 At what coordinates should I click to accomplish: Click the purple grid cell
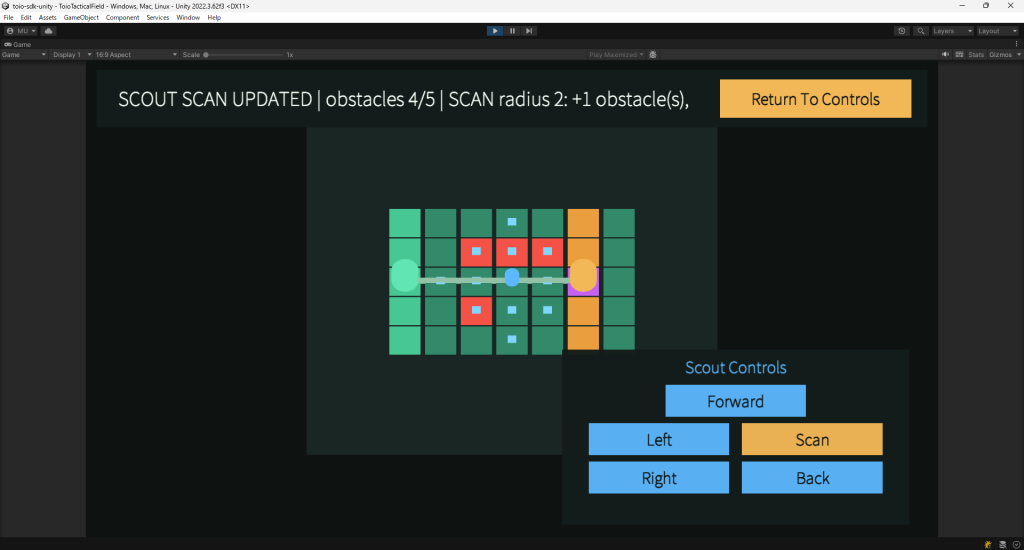[x=583, y=293]
